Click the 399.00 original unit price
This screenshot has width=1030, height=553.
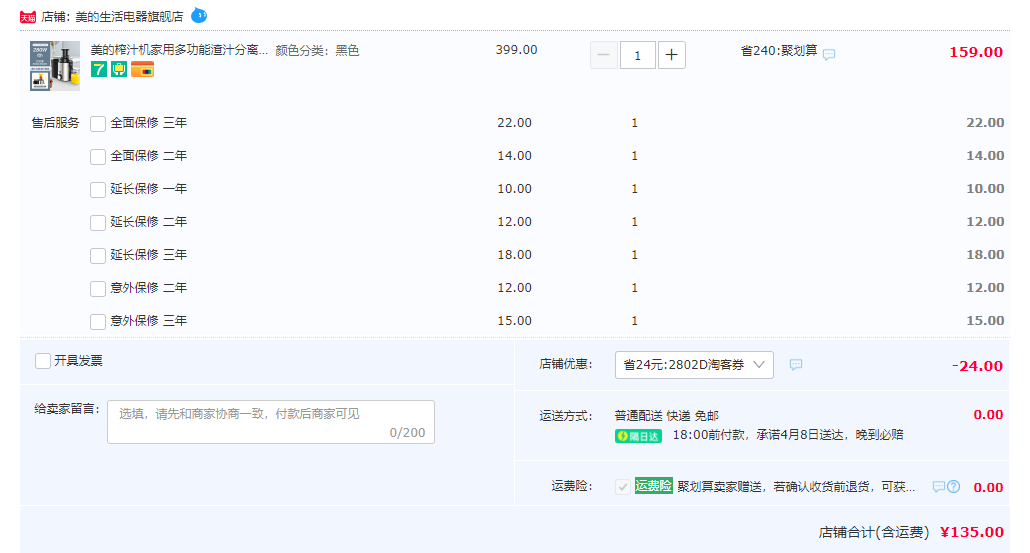pos(516,50)
